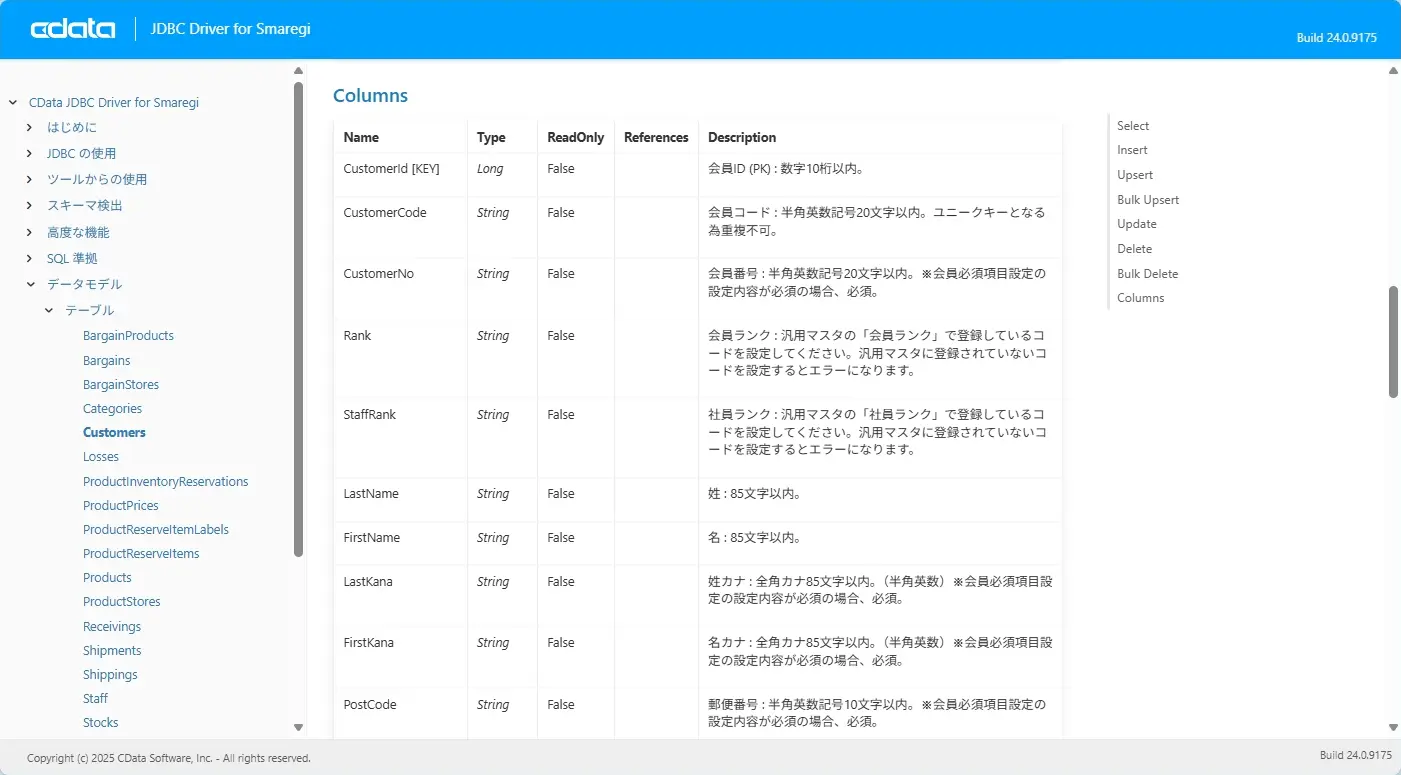Open the ProductStores table page

(x=122, y=601)
